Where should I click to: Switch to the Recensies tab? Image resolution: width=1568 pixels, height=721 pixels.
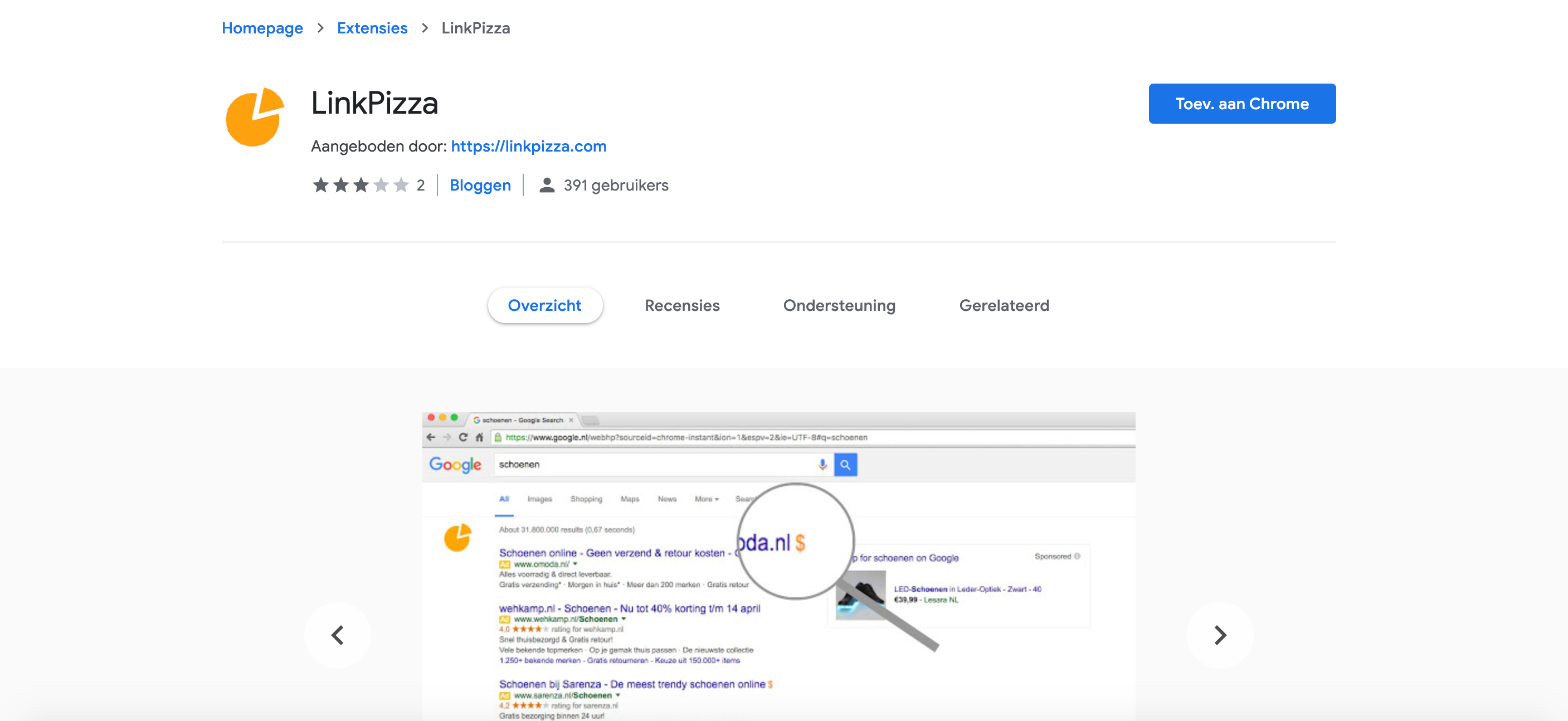coord(681,305)
